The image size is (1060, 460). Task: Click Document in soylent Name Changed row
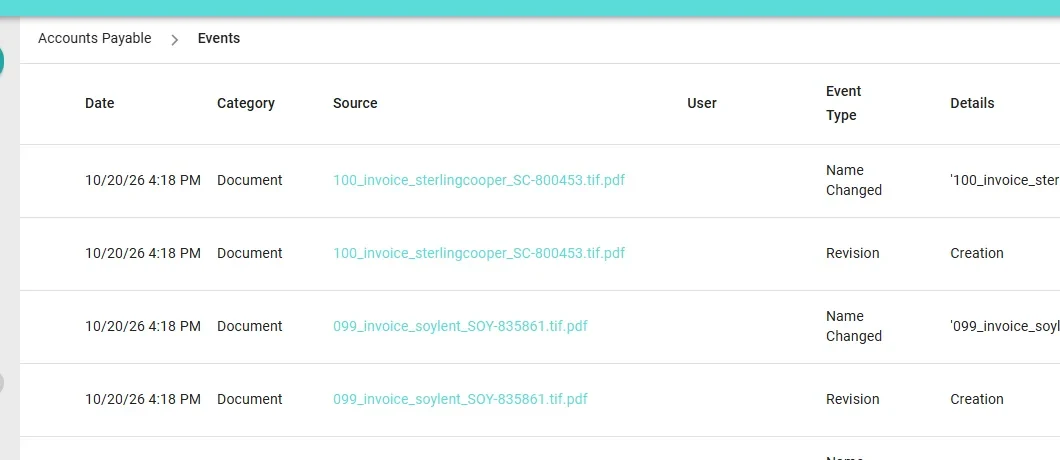249,326
